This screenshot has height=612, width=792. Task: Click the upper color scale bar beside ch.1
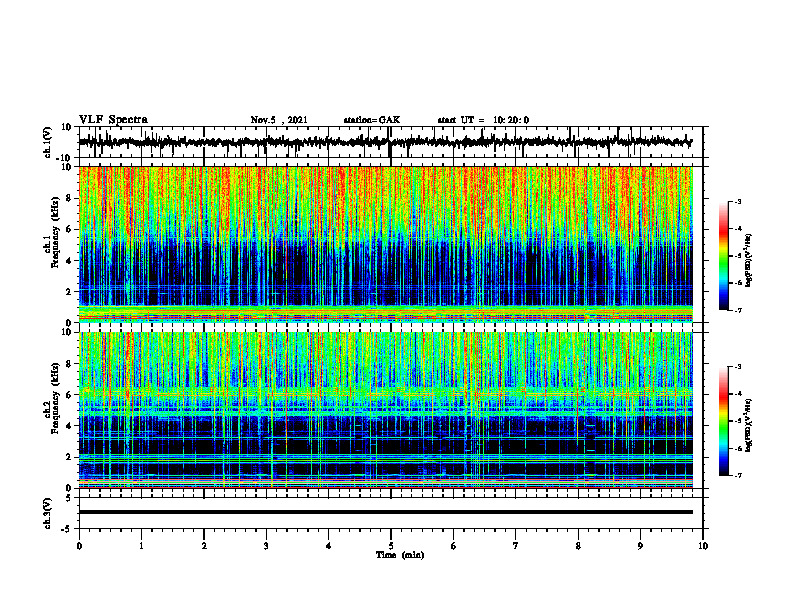(723, 256)
